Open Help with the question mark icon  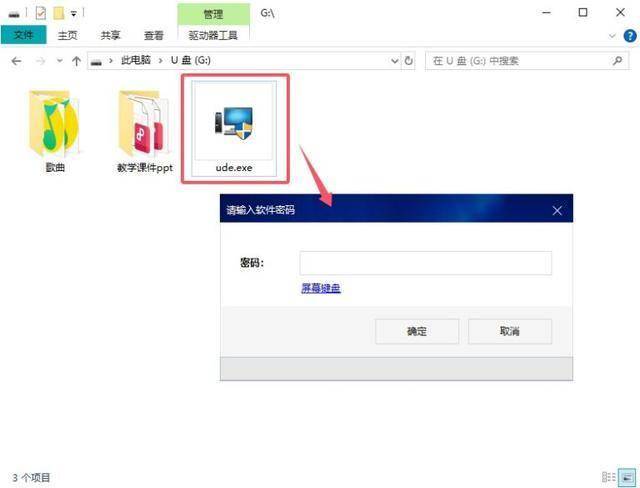630,36
